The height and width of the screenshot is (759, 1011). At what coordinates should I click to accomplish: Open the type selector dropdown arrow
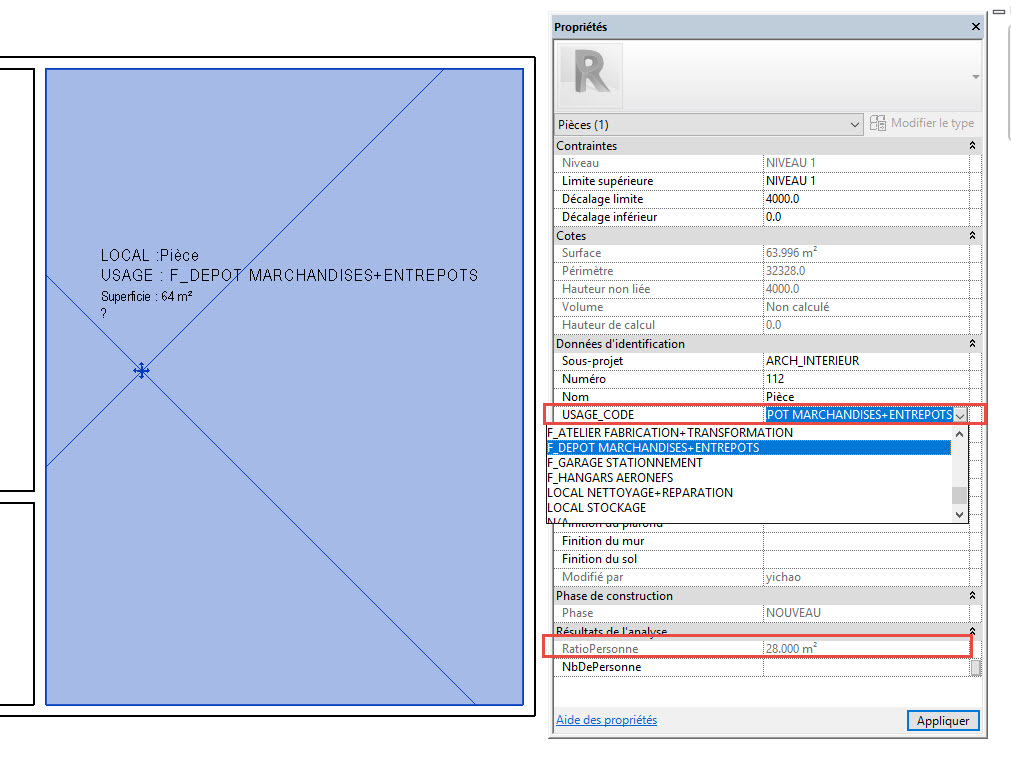(976, 77)
